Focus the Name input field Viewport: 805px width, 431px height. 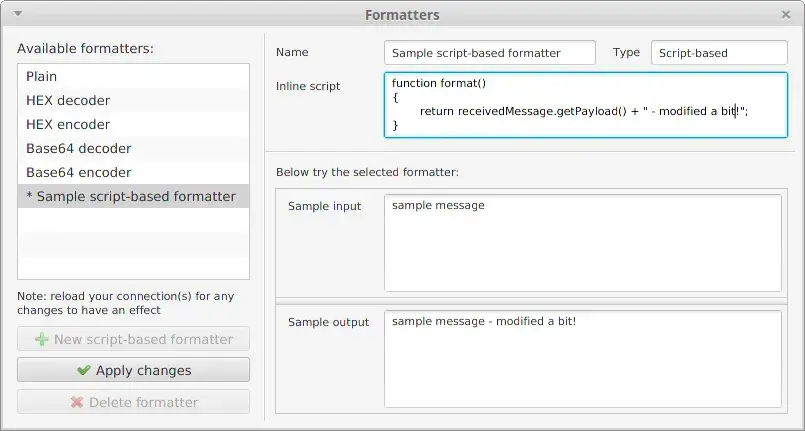490,53
